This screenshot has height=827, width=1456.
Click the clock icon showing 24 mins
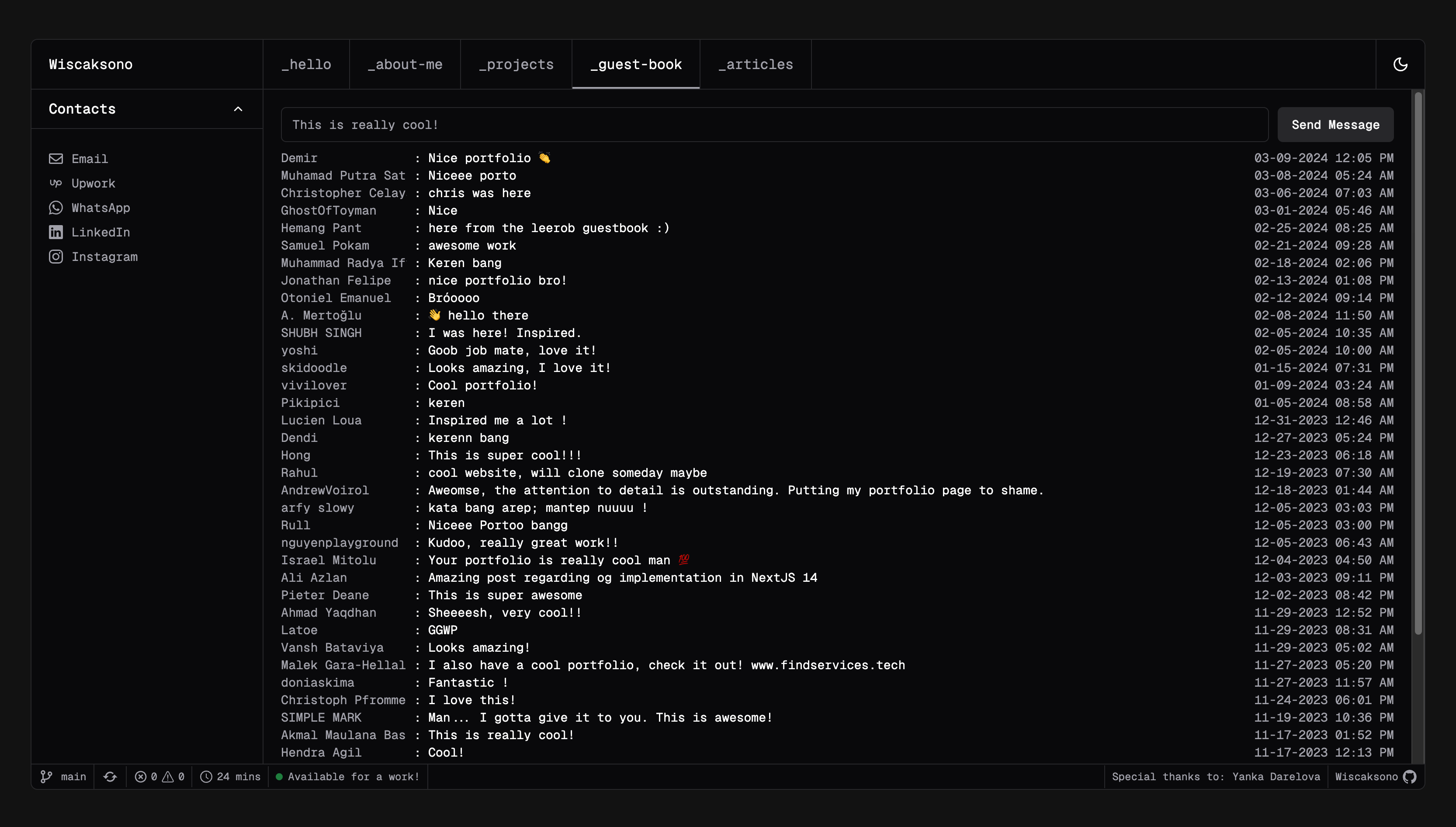tap(206, 776)
